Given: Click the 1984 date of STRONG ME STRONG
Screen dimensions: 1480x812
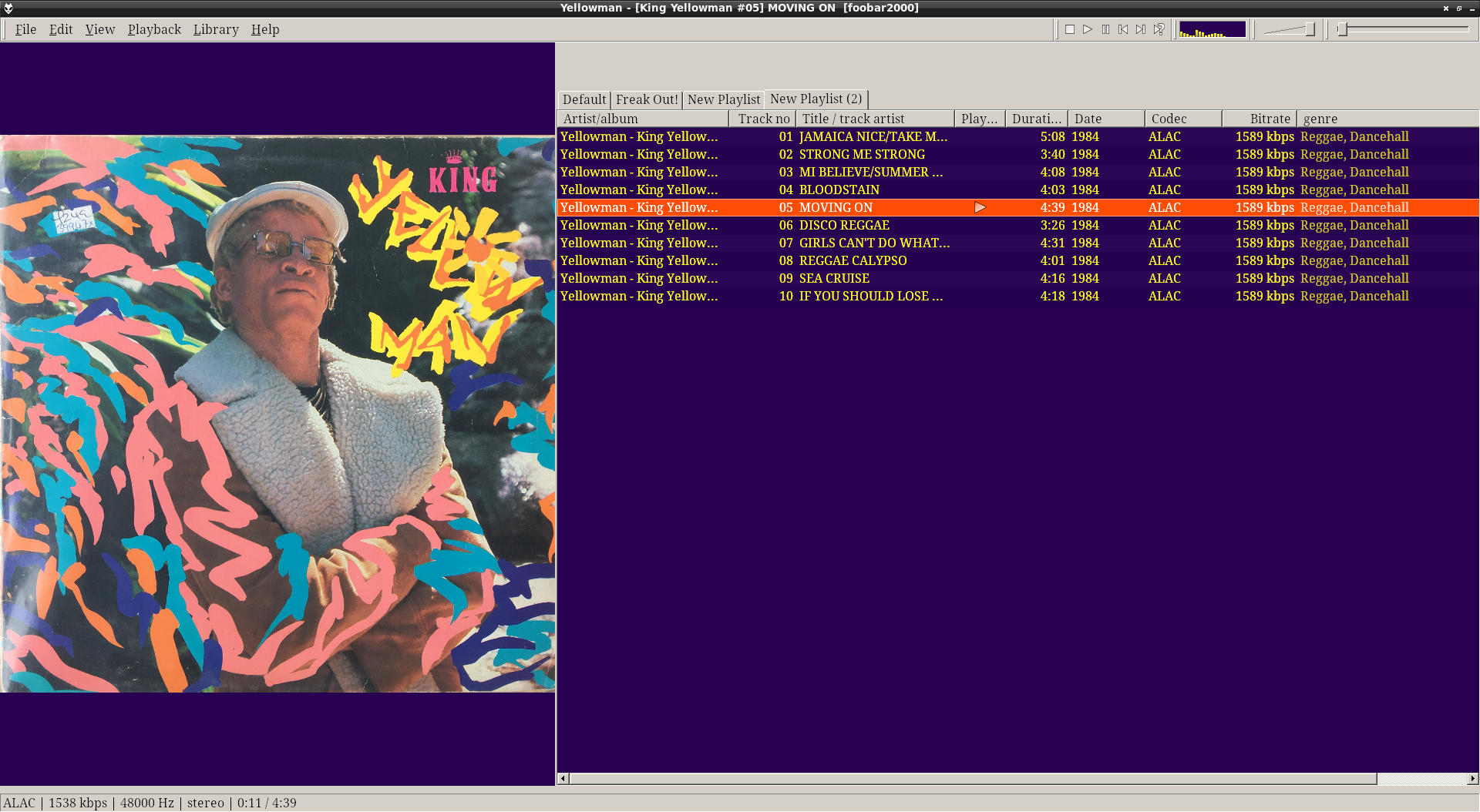Looking at the screenshot, I should point(1085,154).
